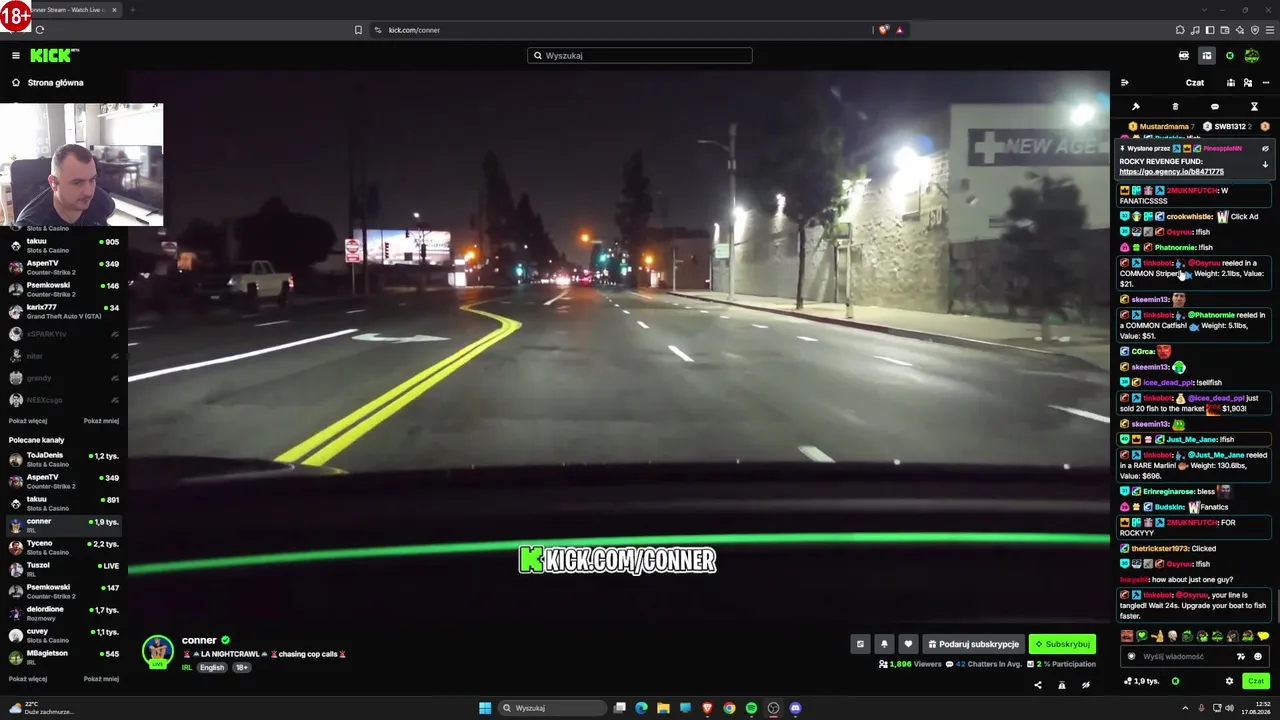Report the stream via flag icon
Image resolution: width=1280 pixels, height=720 pixels.
point(1061,685)
